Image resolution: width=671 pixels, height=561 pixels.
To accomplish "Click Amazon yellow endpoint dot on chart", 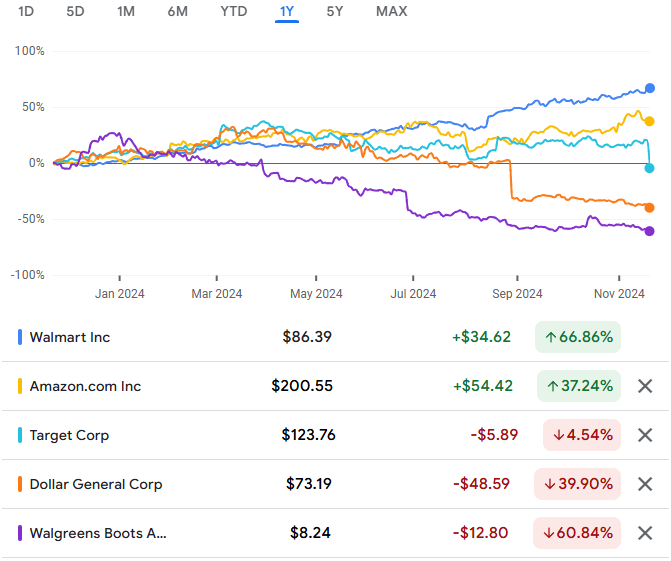I will point(649,122).
